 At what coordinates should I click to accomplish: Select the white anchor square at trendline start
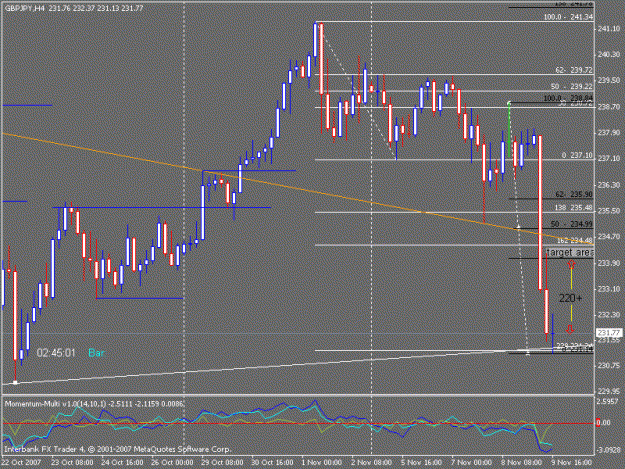point(15,383)
